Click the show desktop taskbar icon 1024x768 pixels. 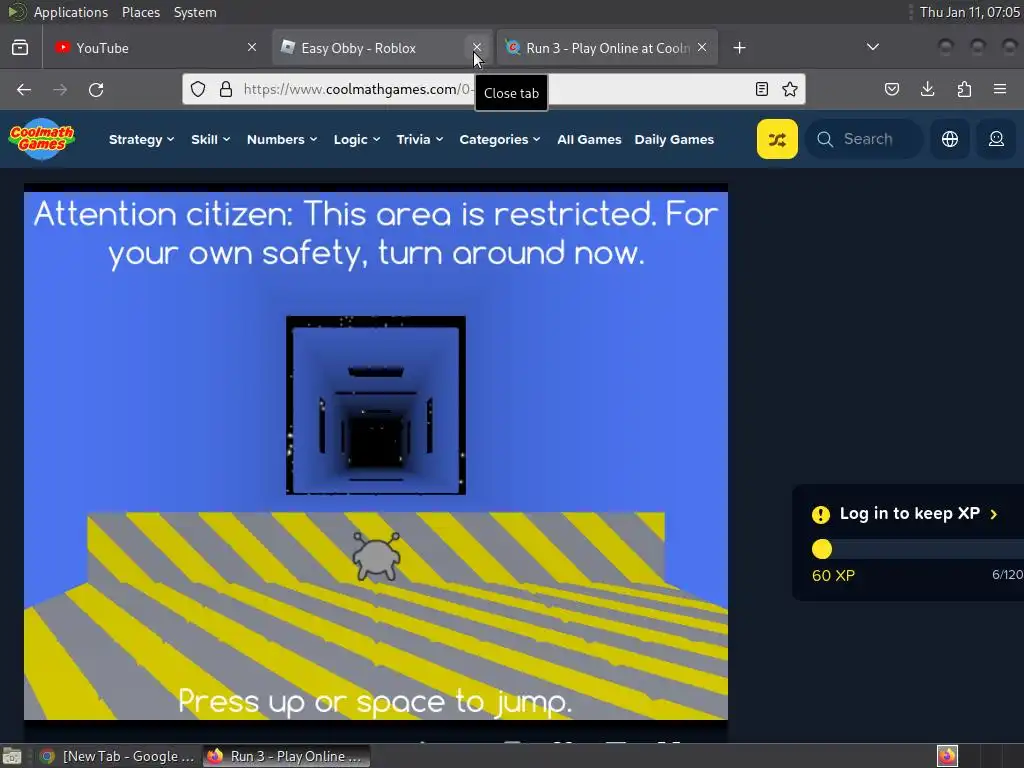(x=12, y=756)
